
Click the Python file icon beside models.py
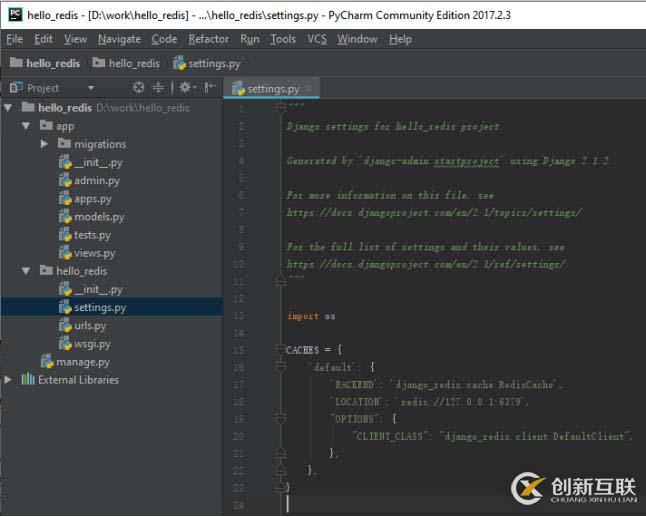pyautogui.click(x=65, y=217)
